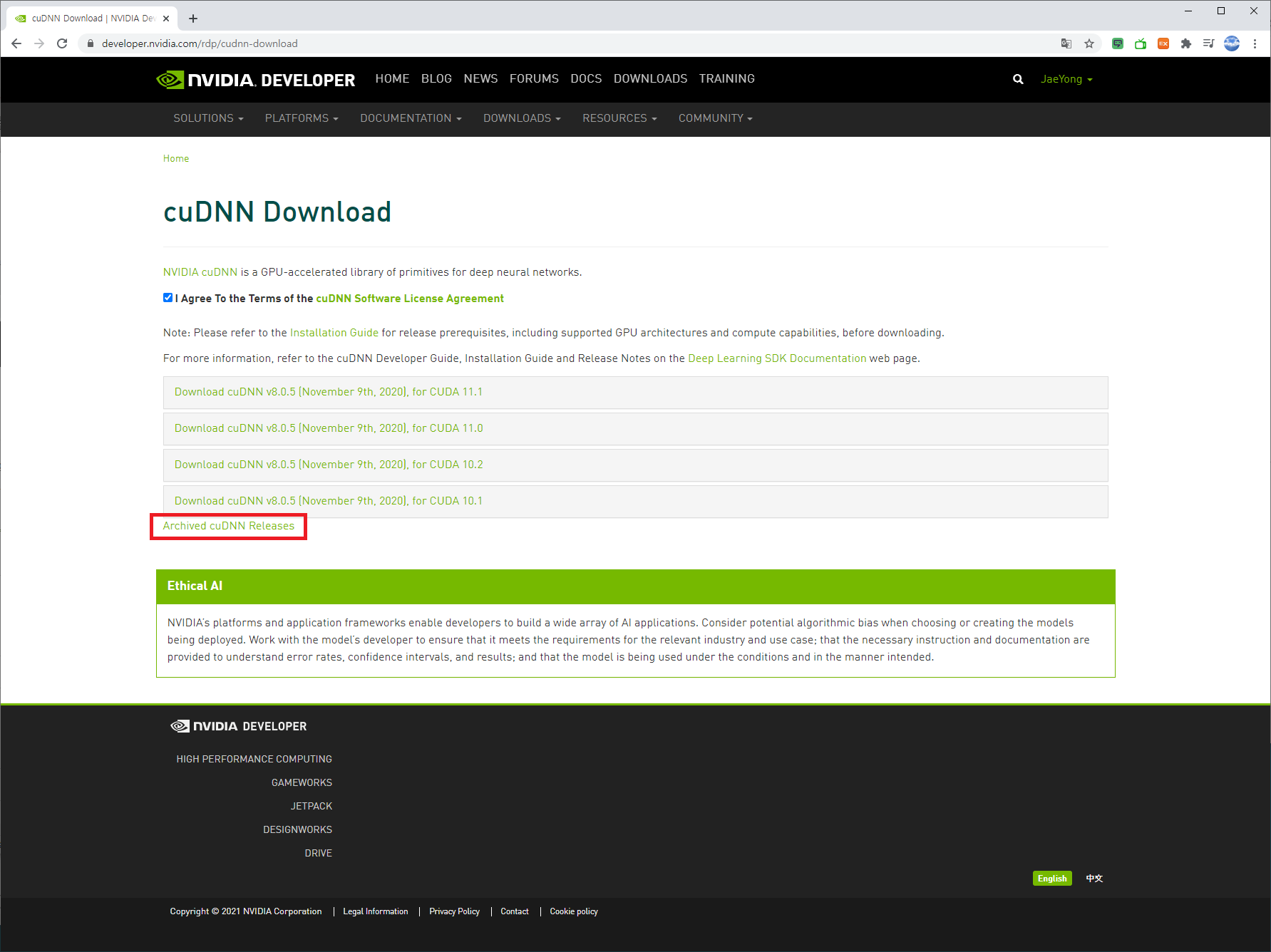
Task: Open DESIGNWORKS footer link
Action: (x=297, y=829)
